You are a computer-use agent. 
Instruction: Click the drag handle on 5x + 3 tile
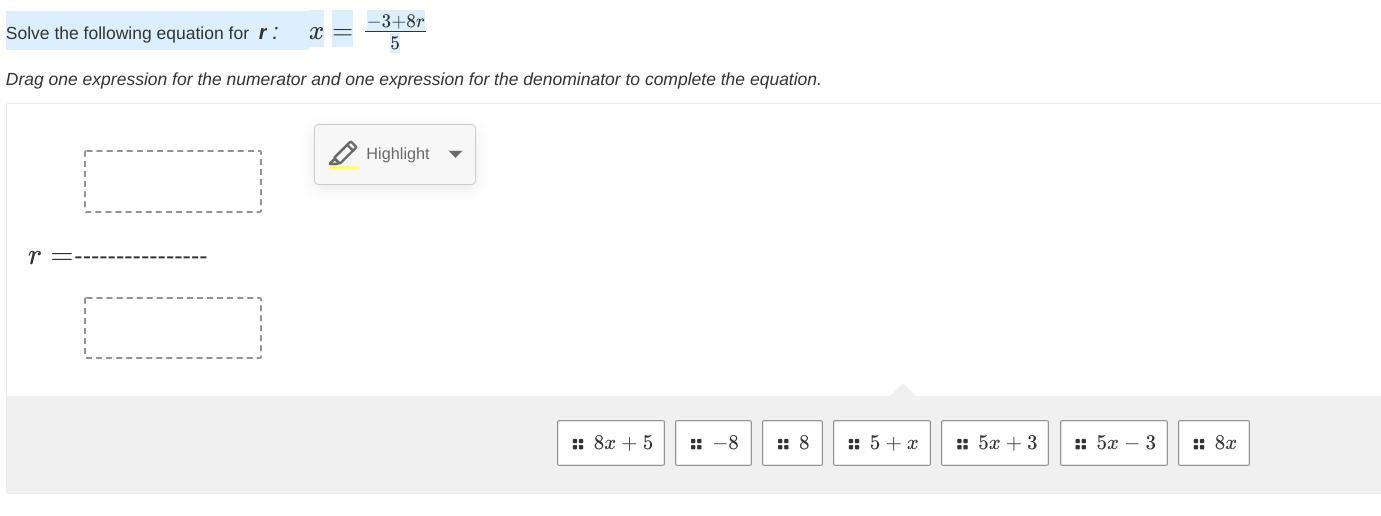[x=962, y=444]
